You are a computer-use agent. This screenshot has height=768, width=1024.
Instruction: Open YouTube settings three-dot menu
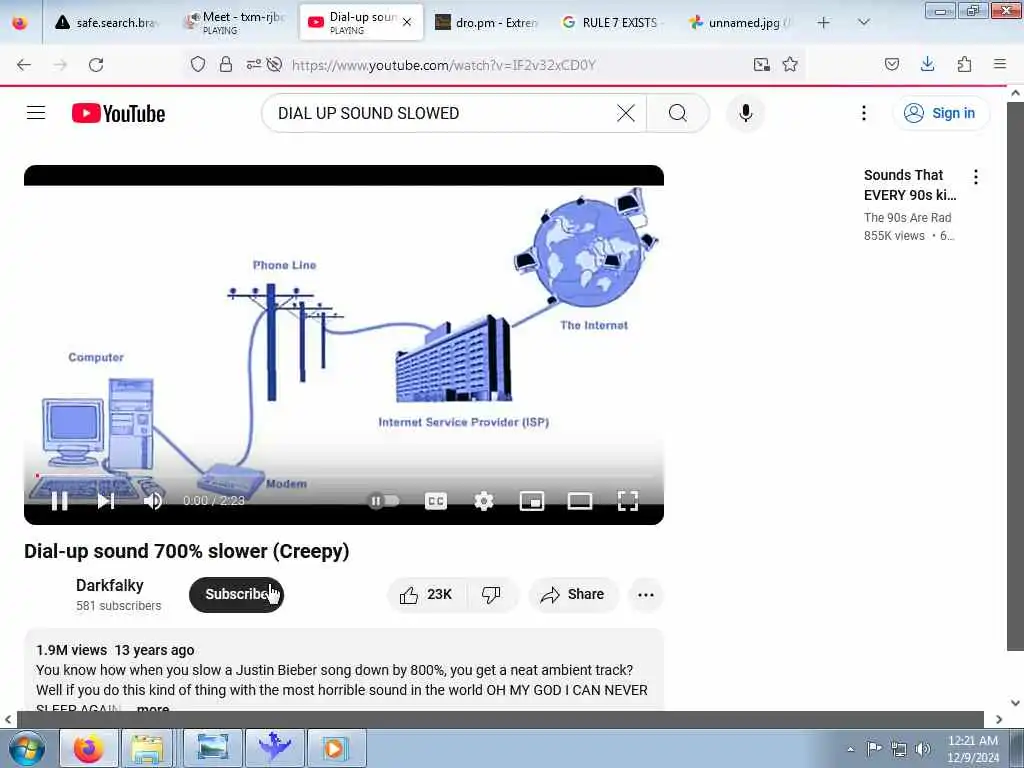click(863, 113)
